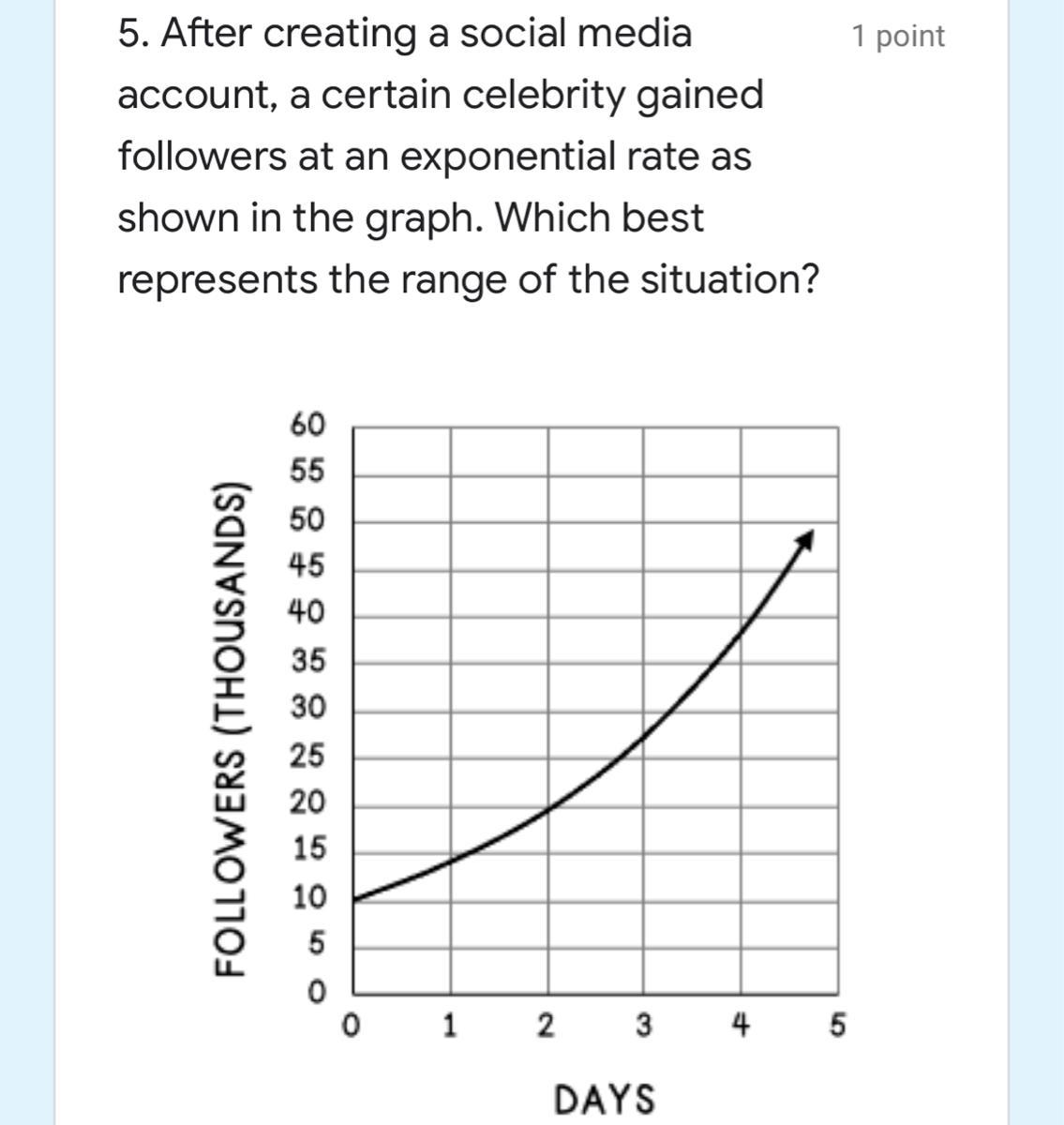This screenshot has width=1064, height=1125.
Task: Click the 50 label on vertical axis
Action: coord(307,518)
